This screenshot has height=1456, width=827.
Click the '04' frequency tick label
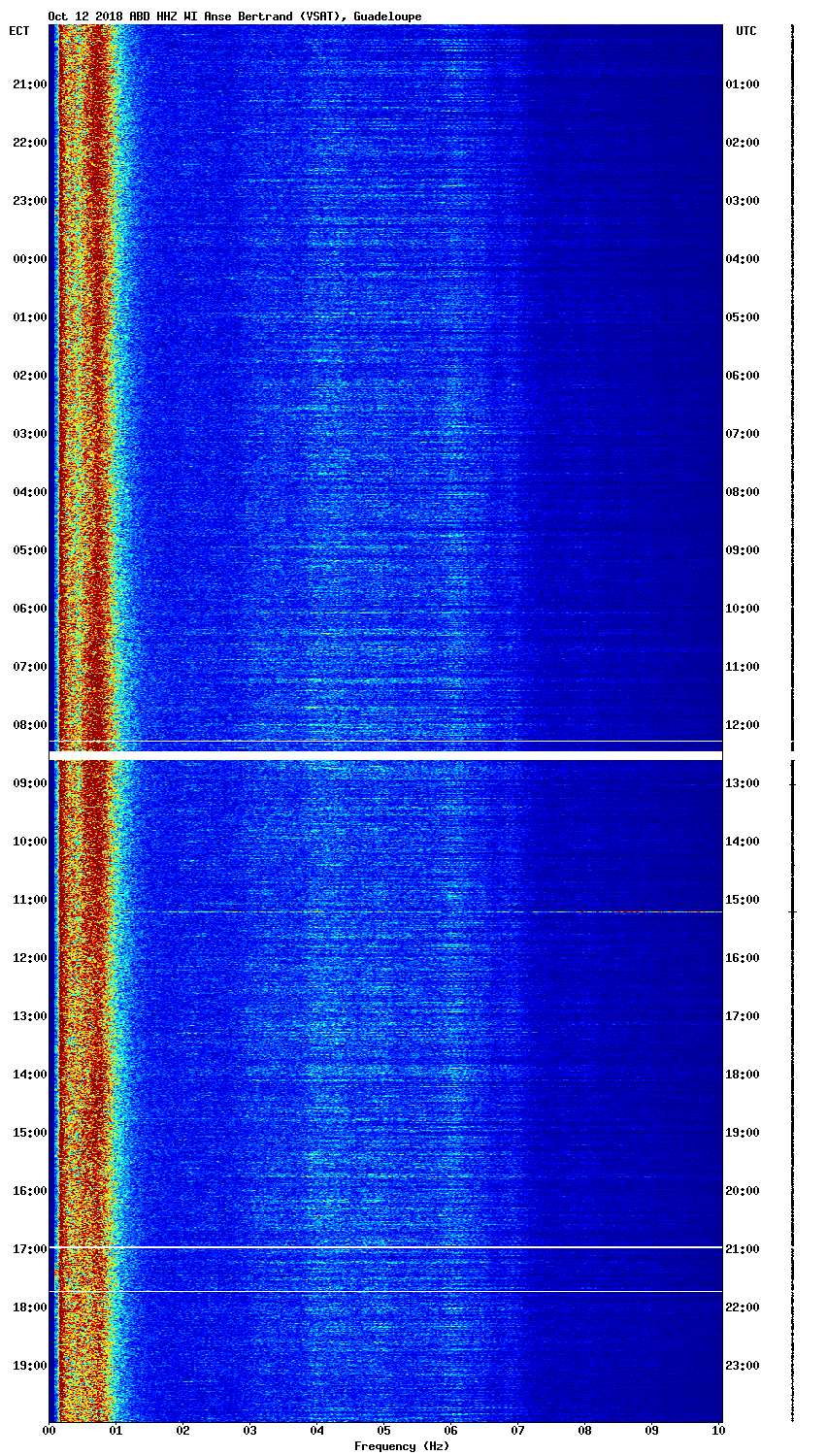317,1431
